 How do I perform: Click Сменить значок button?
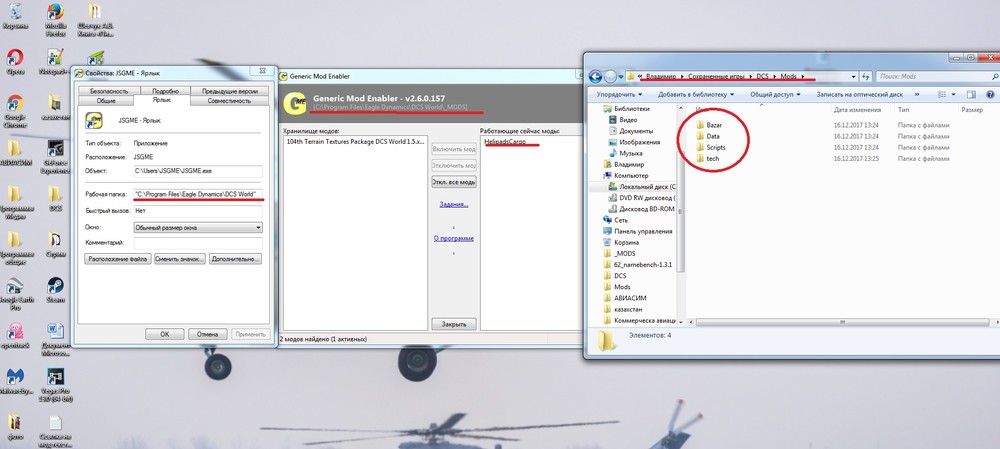tap(180, 259)
